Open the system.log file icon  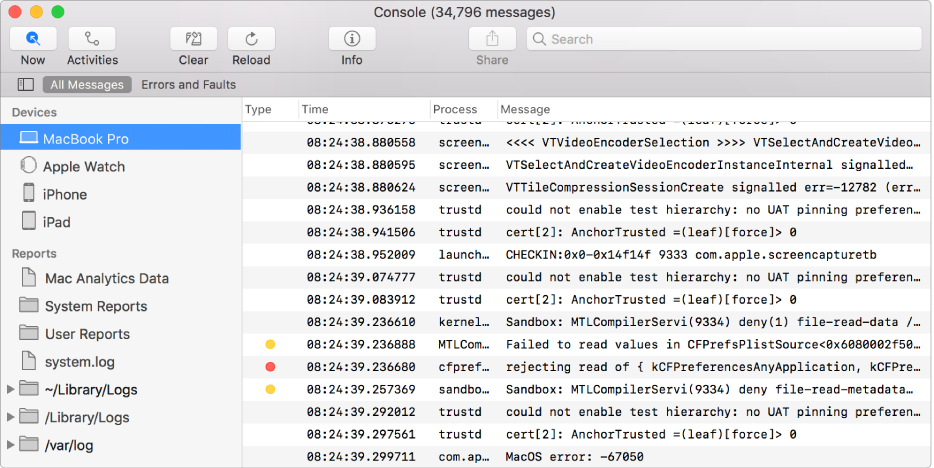[28, 362]
